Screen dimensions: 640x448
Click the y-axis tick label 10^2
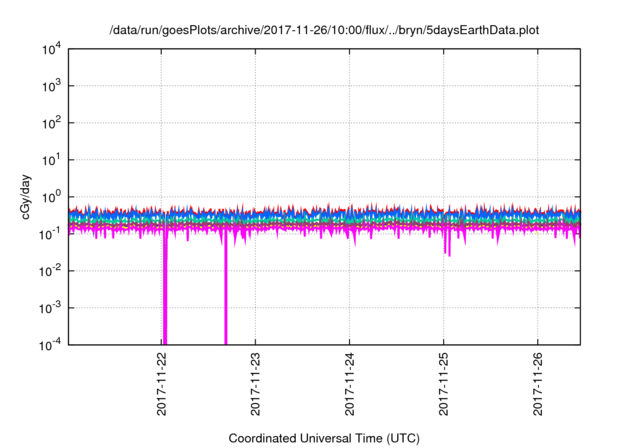click(51, 123)
